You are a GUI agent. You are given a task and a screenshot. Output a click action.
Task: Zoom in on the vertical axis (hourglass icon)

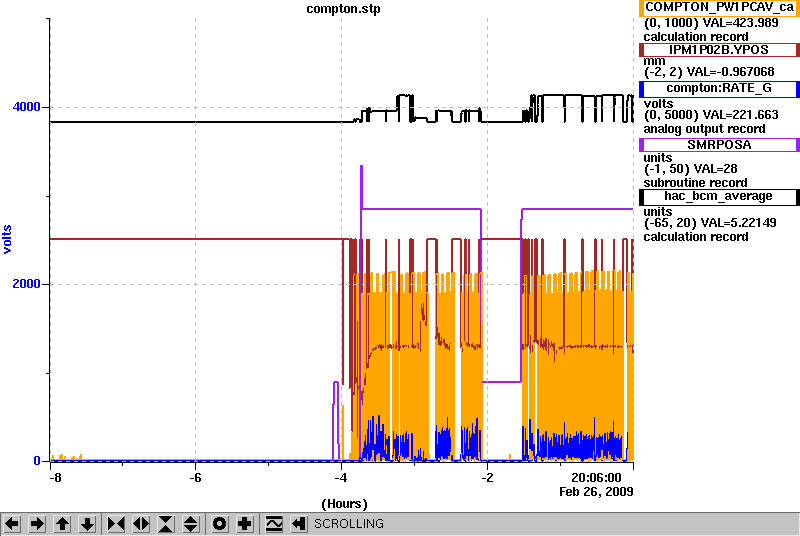pyautogui.click(x=166, y=524)
